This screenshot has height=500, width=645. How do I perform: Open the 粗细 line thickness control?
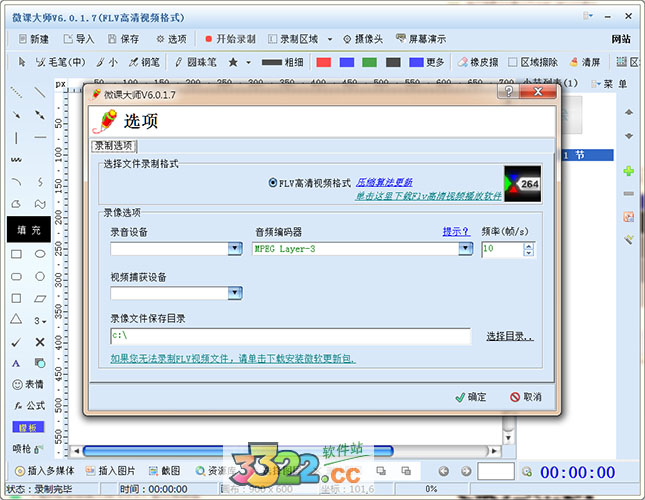pyautogui.click(x=283, y=62)
